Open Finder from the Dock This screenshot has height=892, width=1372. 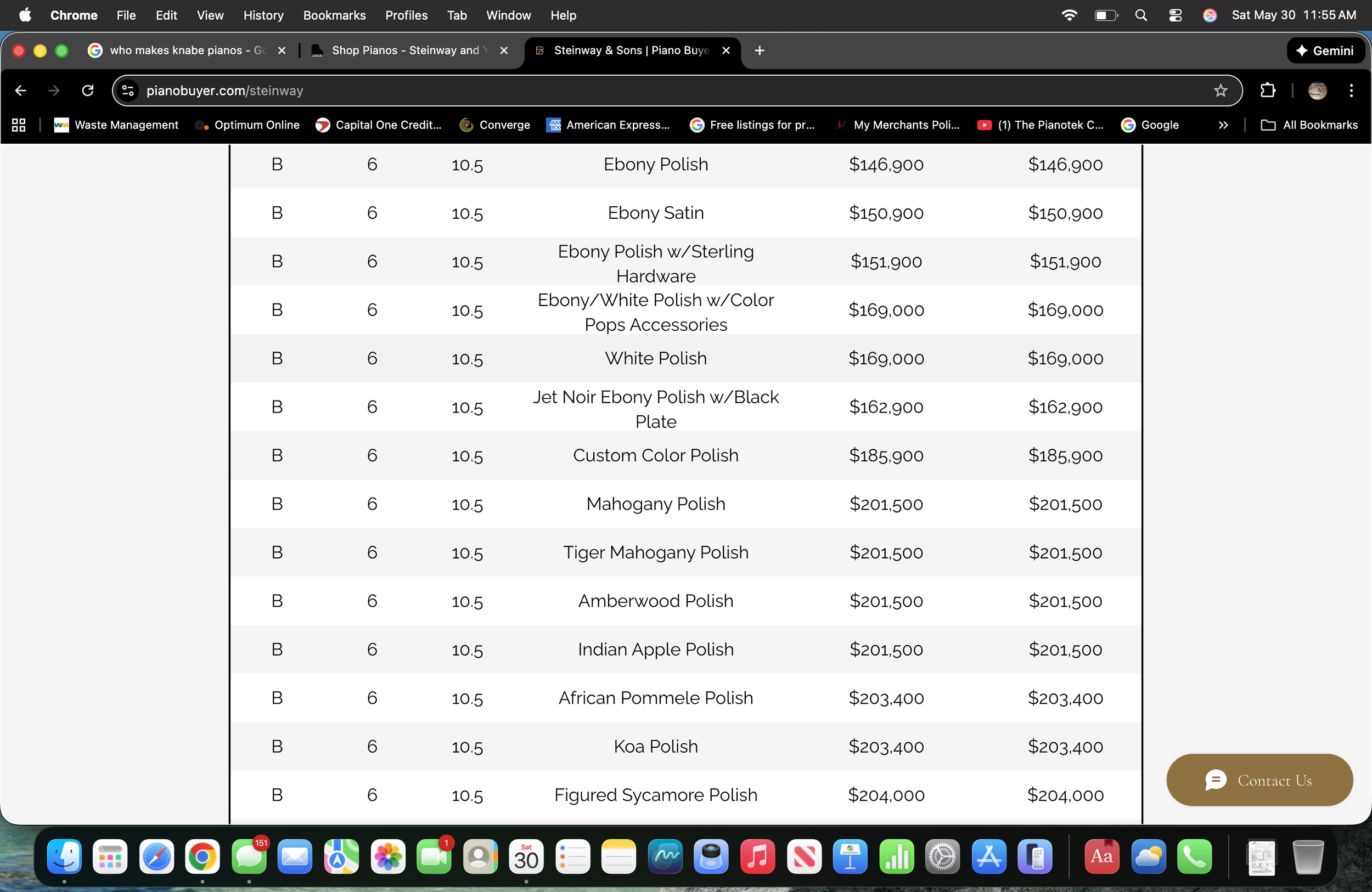(x=64, y=857)
